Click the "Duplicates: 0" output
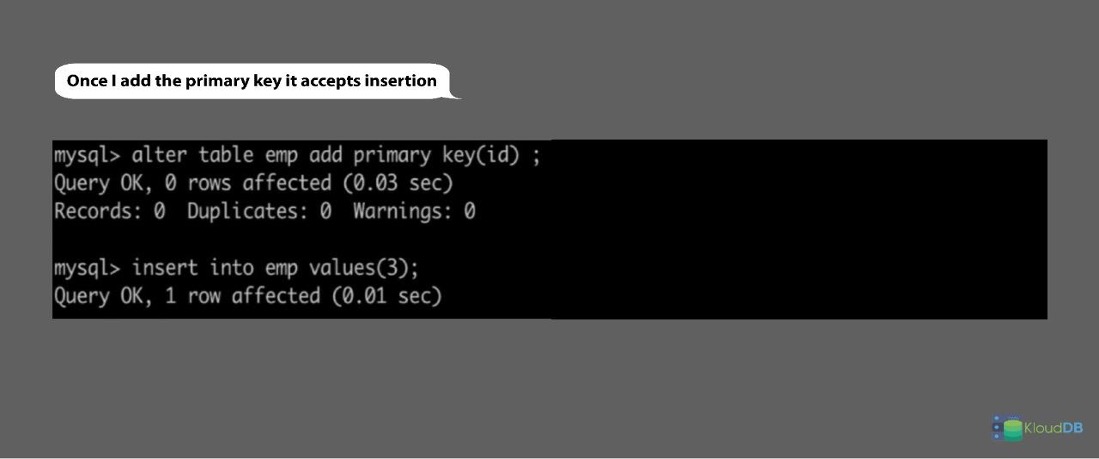This screenshot has width=1099, height=459. pos(258,211)
